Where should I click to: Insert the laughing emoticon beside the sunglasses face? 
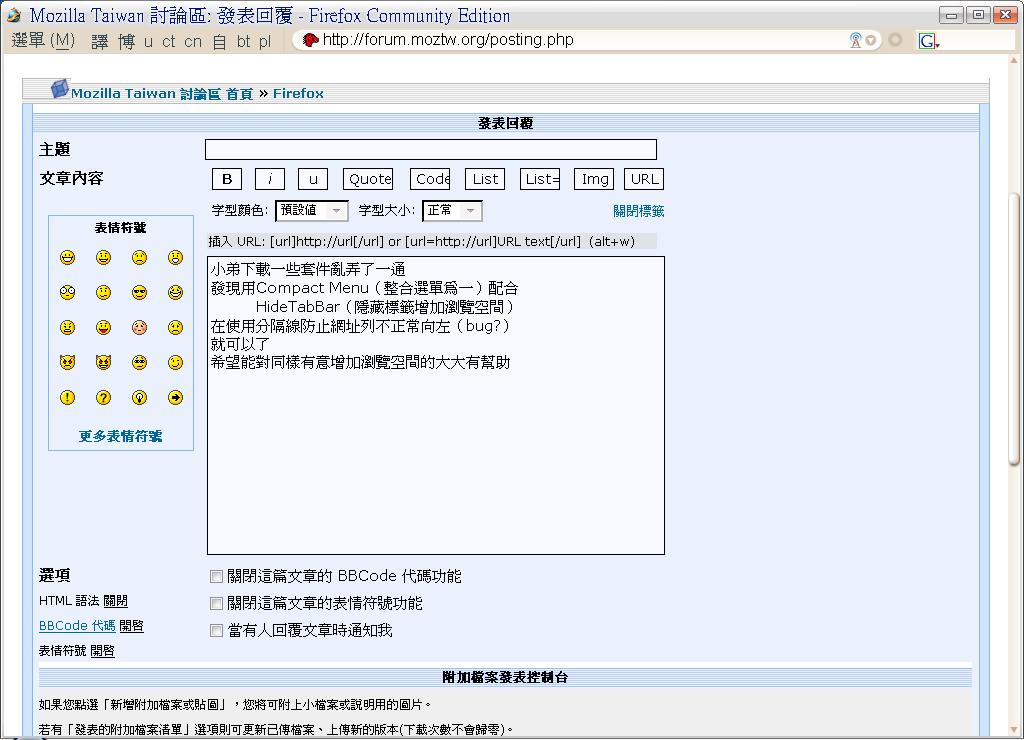tap(175, 293)
